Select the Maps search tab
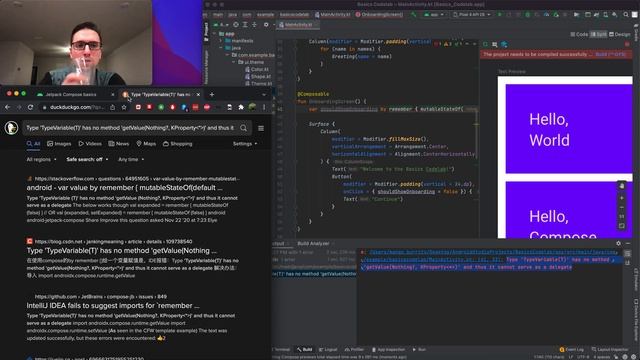This screenshot has width=640, height=360. pyautogui.click(x=146, y=144)
